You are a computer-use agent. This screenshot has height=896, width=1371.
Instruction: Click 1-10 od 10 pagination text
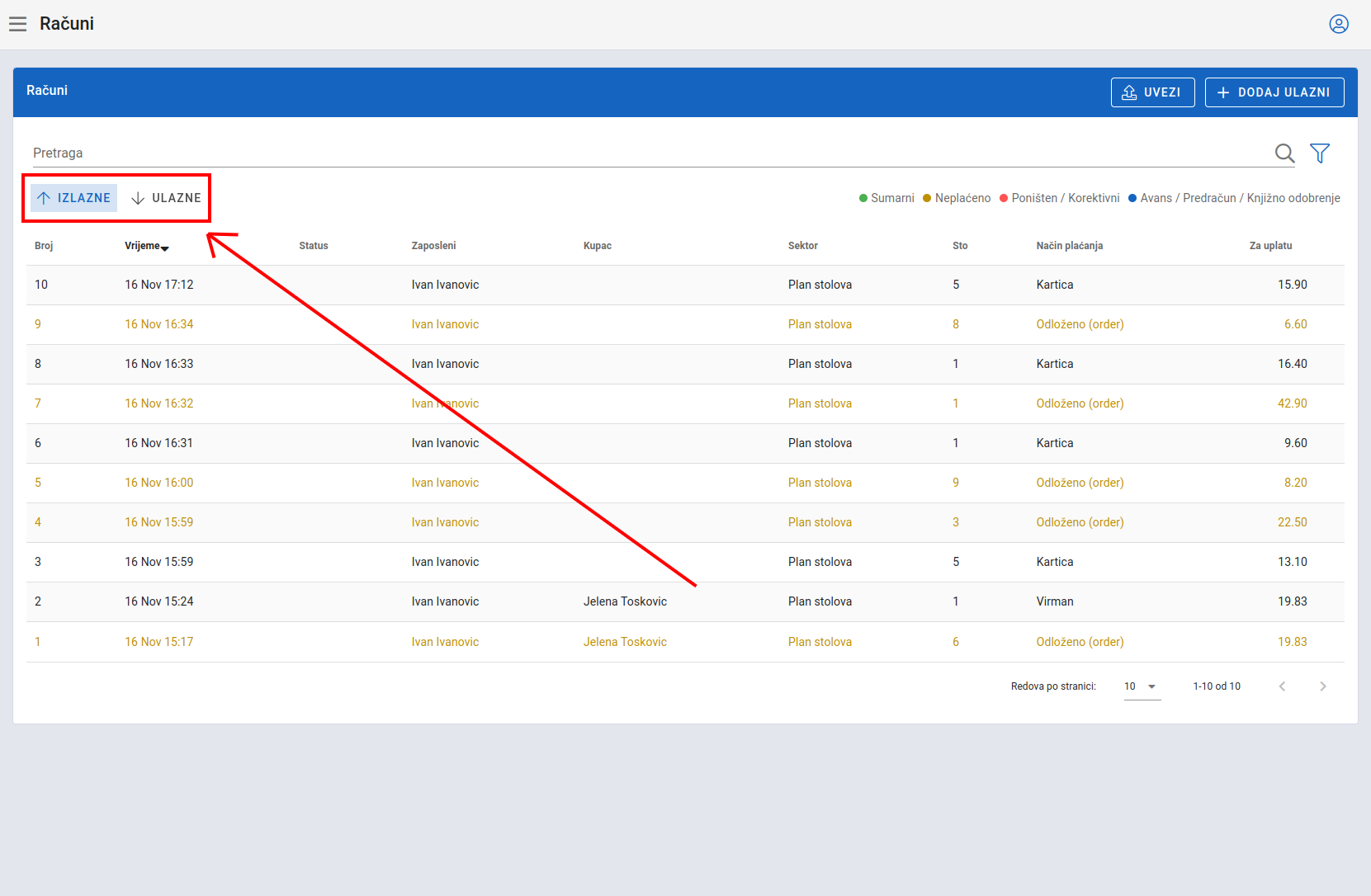point(1217,686)
